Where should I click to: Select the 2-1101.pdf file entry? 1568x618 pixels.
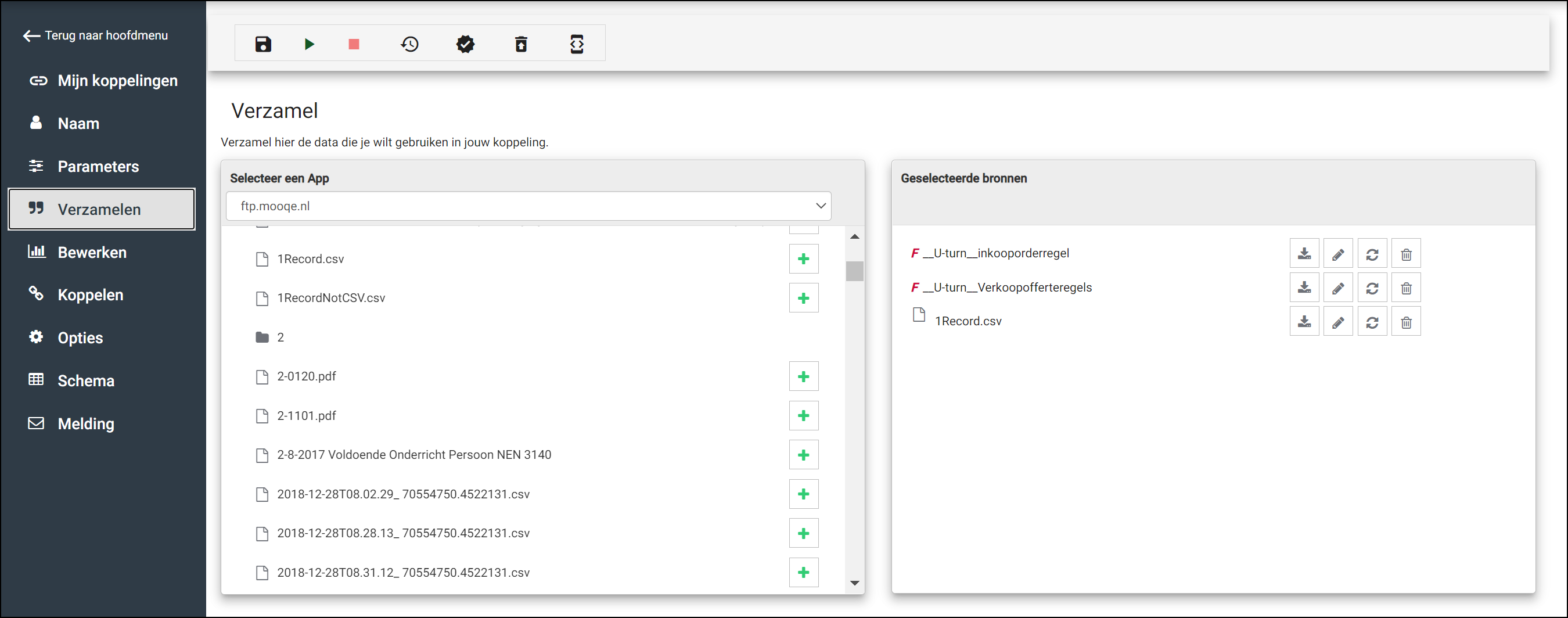click(306, 416)
